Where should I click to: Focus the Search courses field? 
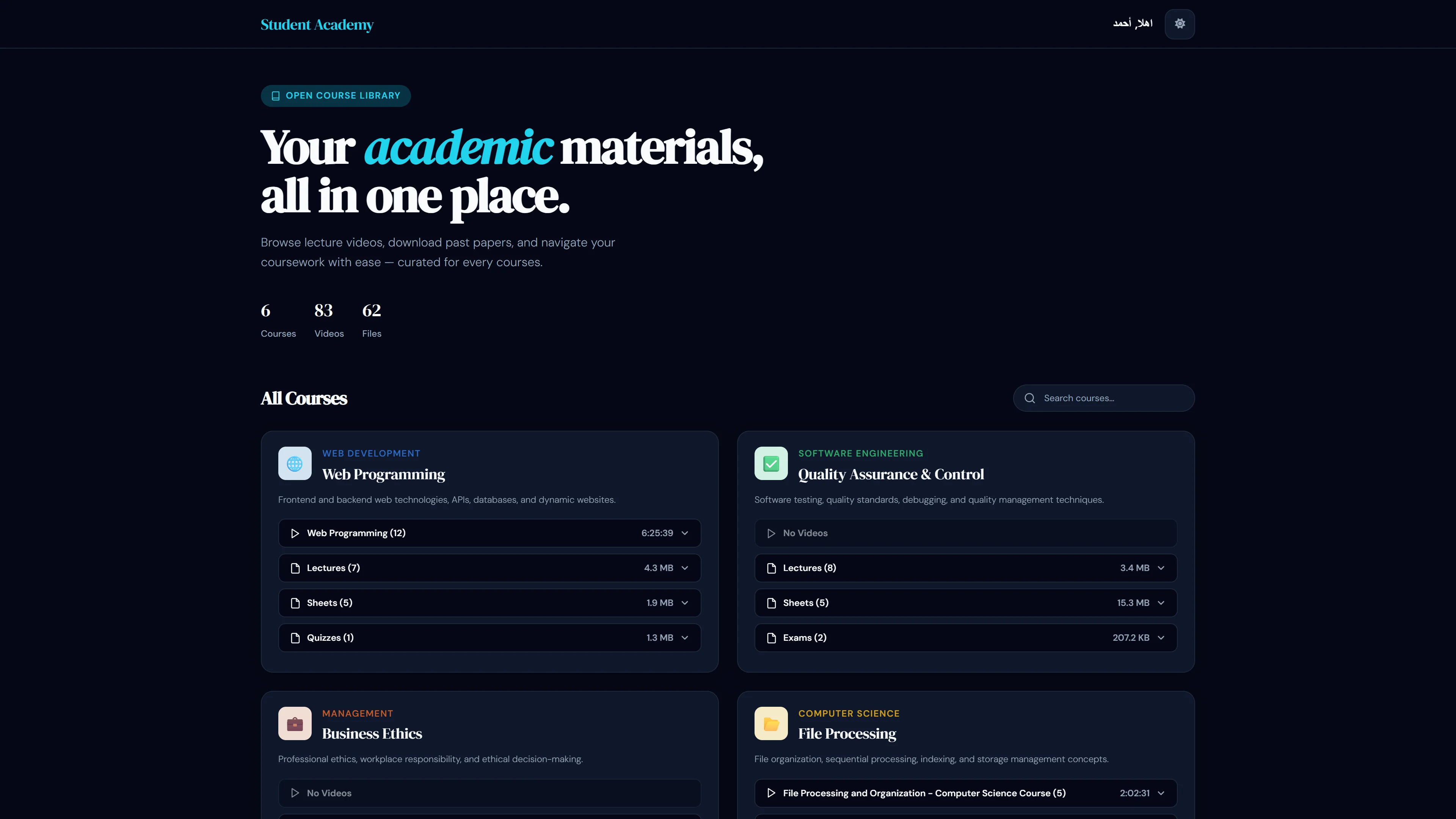coord(1103,398)
